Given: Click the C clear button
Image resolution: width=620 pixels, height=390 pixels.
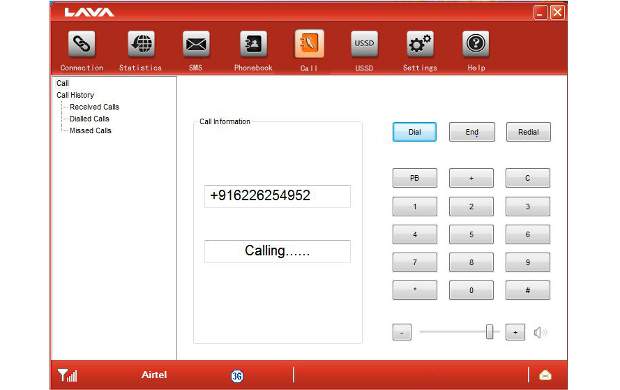Looking at the screenshot, I should 527,178.
